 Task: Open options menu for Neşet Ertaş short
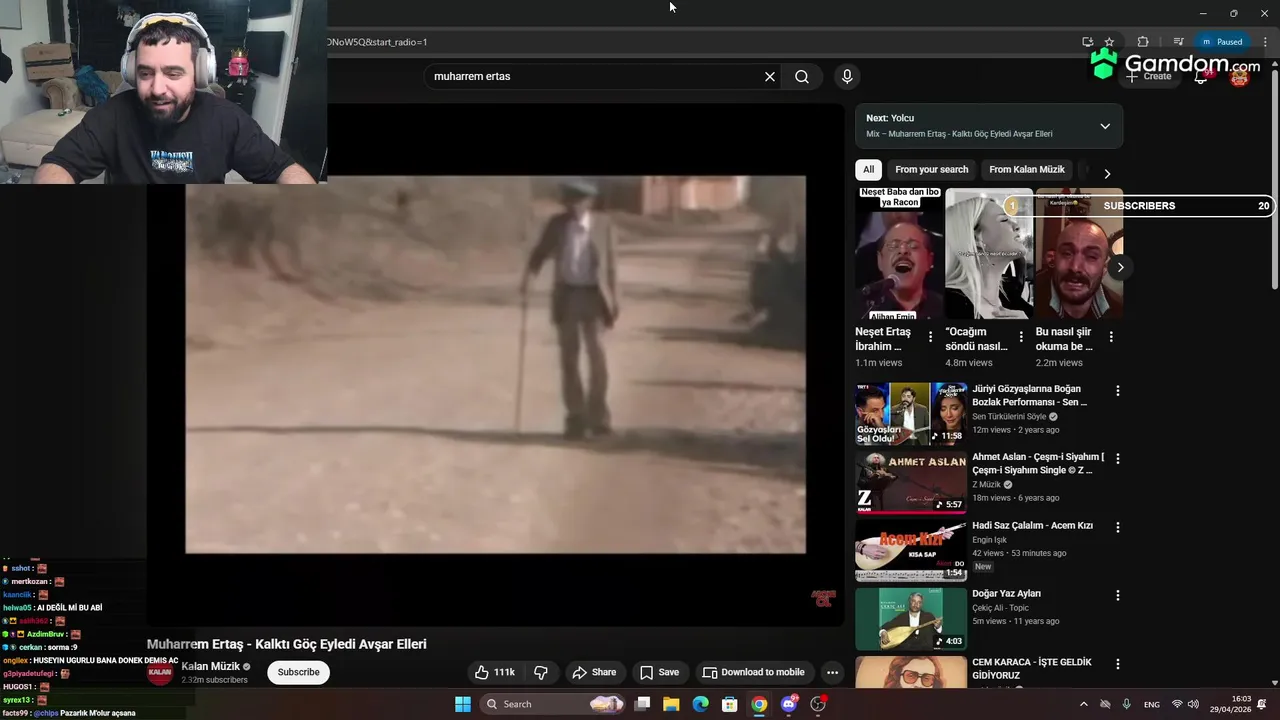(x=931, y=337)
